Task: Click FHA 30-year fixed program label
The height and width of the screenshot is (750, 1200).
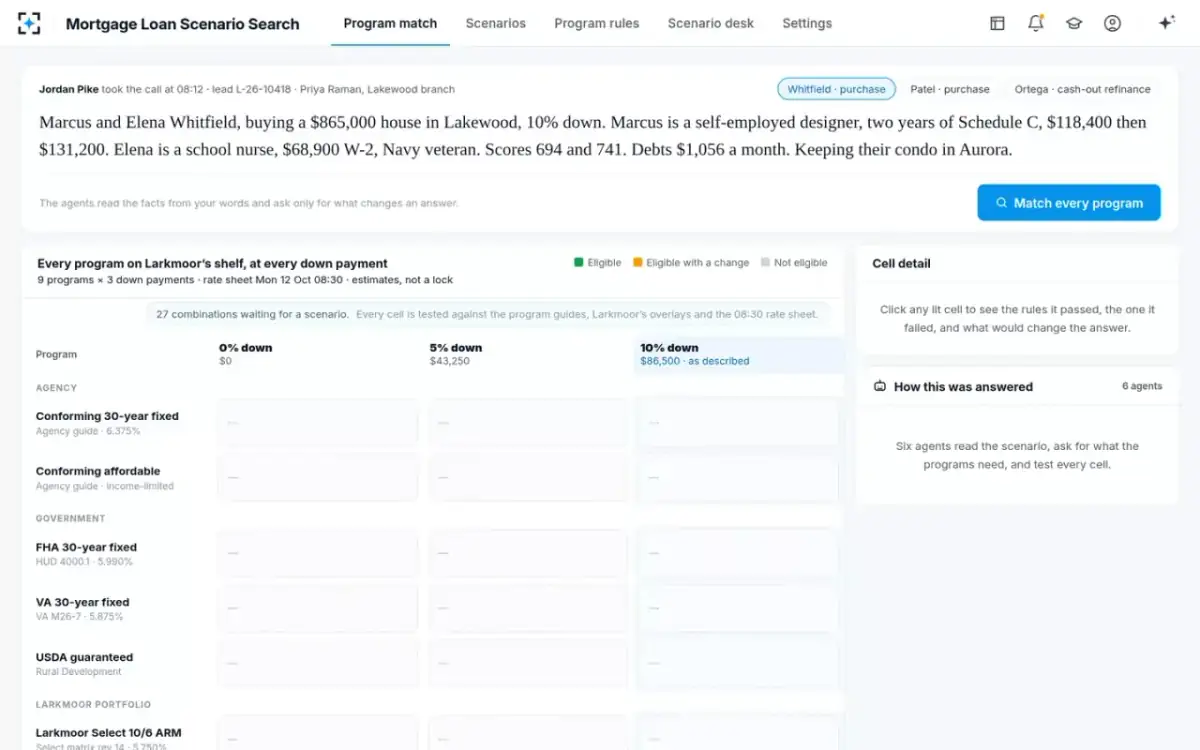Action: [86, 547]
